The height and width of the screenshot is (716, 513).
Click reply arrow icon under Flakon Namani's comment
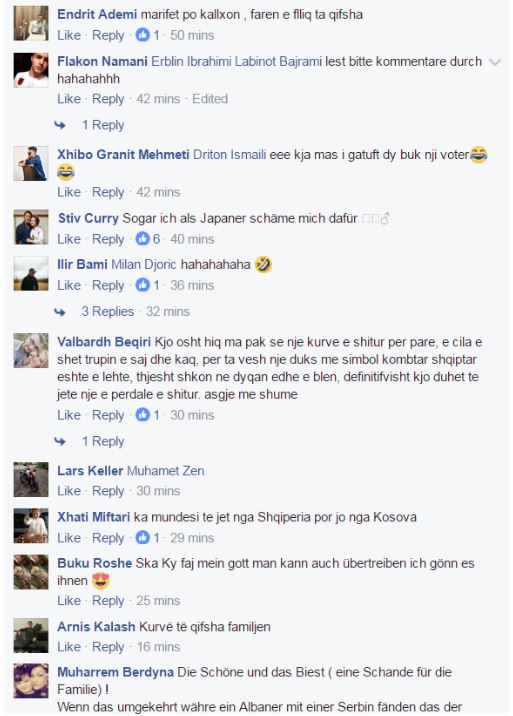(x=60, y=125)
